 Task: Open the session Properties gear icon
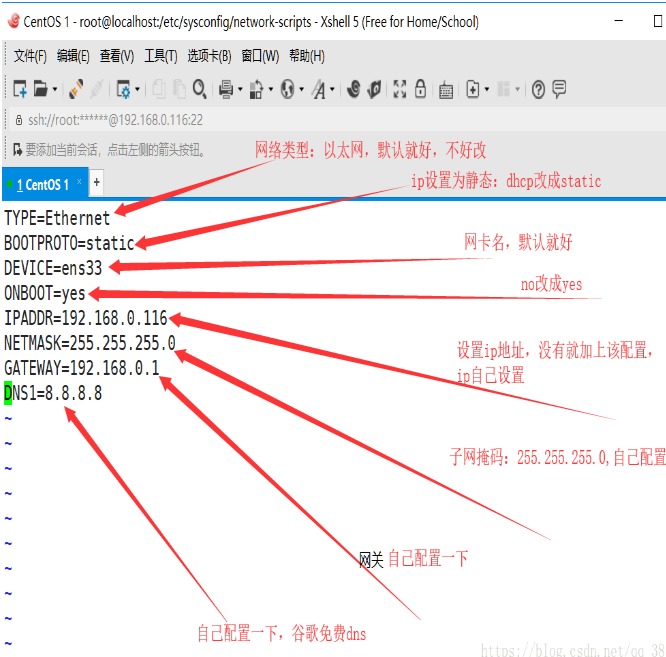tap(124, 90)
